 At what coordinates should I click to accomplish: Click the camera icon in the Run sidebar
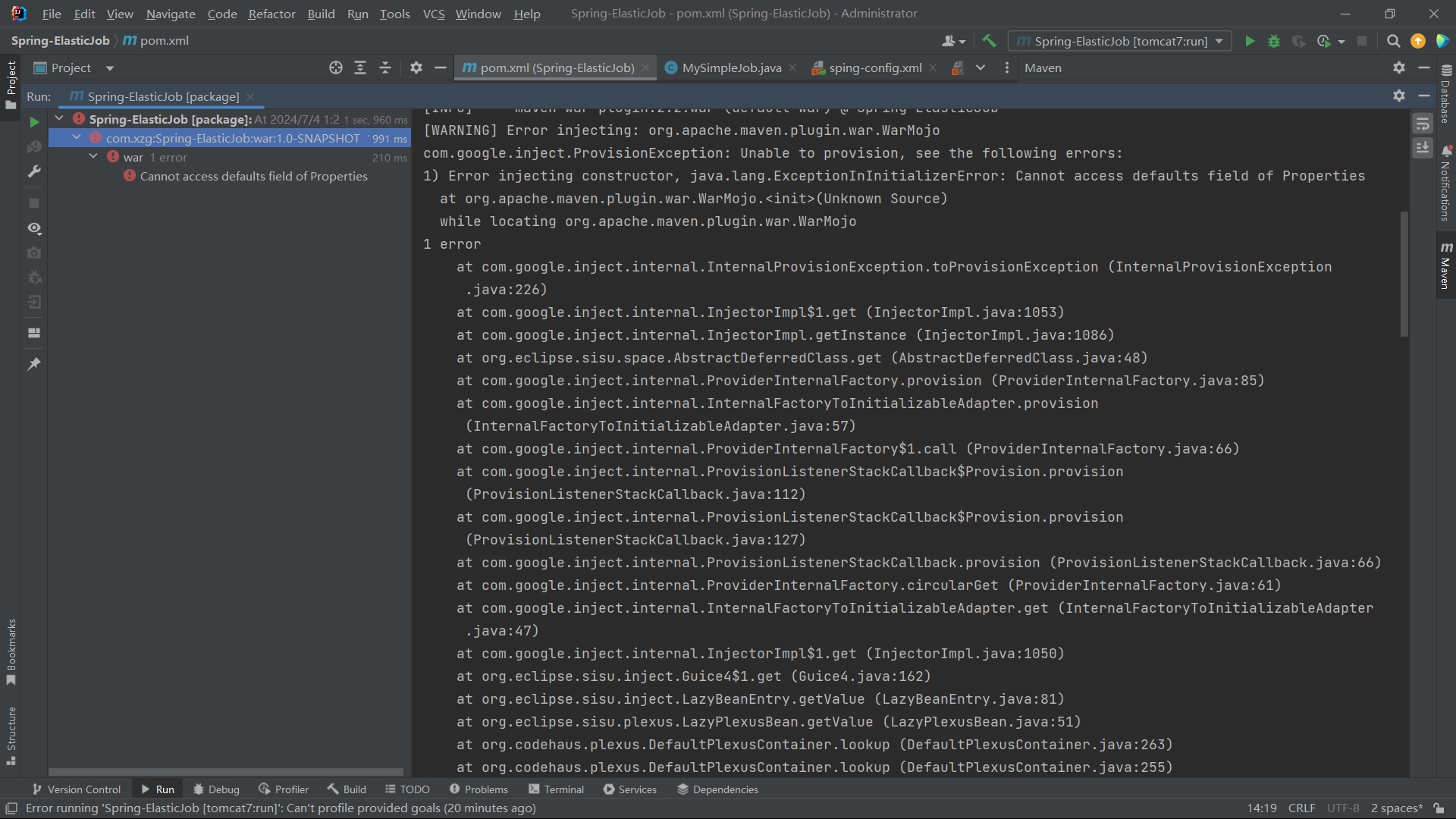coord(34,253)
